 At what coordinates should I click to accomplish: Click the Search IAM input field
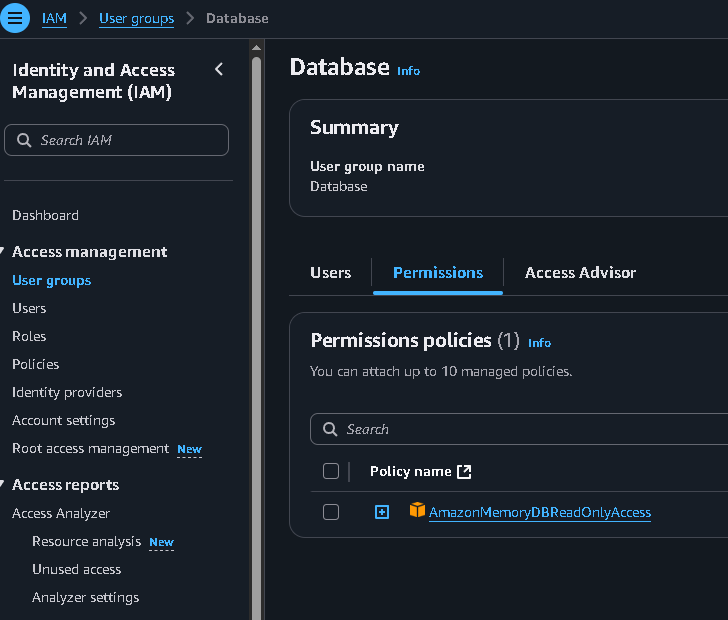(116, 140)
